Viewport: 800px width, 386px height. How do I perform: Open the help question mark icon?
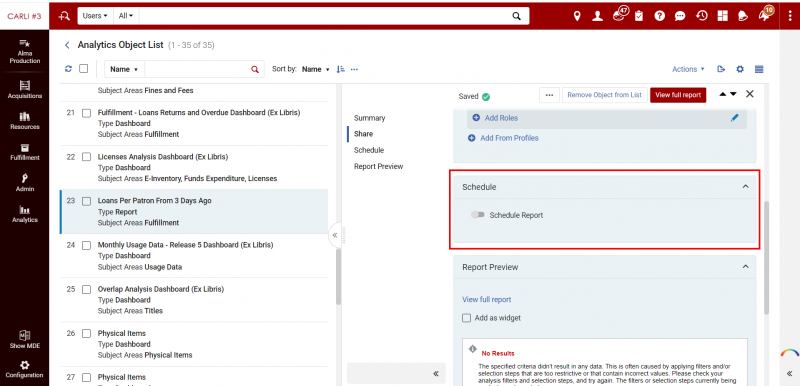click(660, 16)
